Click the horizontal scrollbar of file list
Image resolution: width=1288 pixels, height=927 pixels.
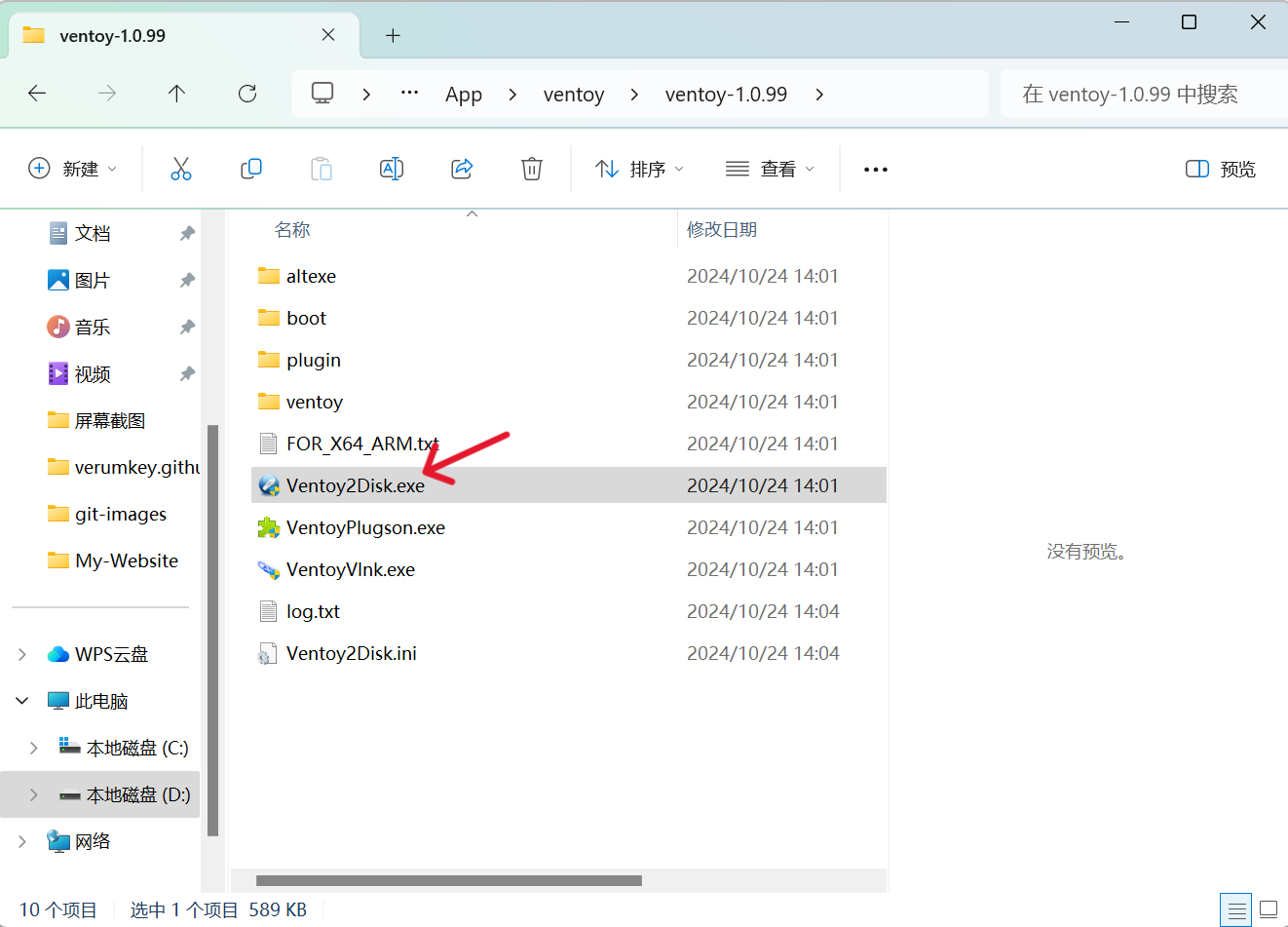pyautogui.click(x=449, y=880)
